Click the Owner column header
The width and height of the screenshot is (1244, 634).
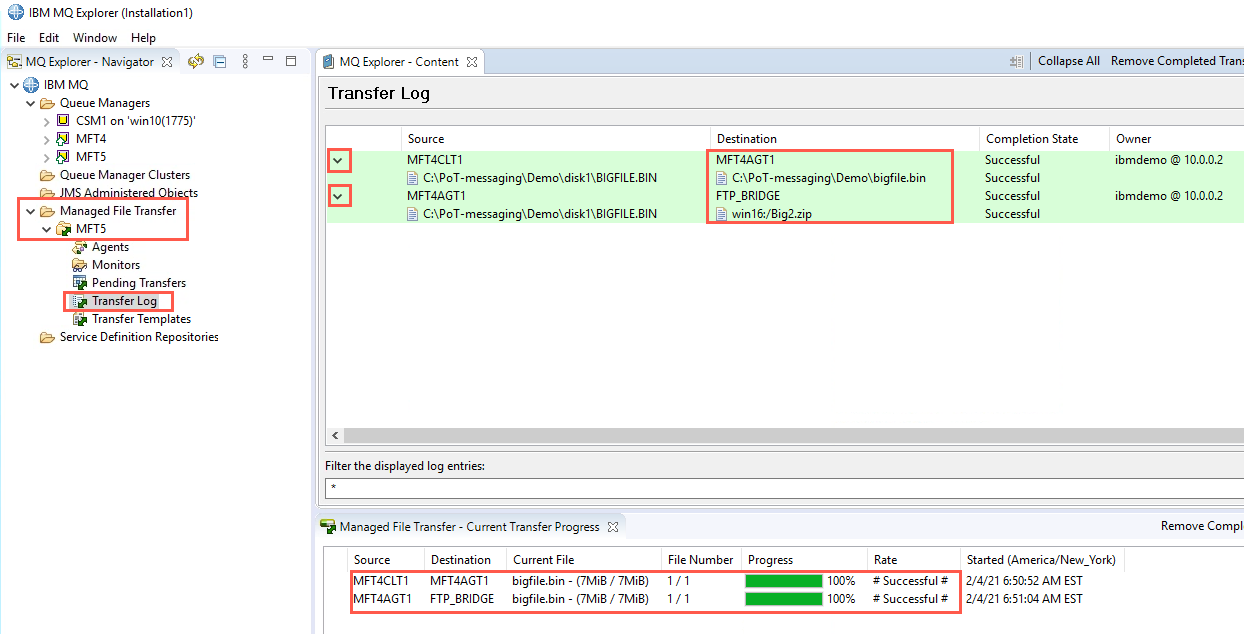1176,139
